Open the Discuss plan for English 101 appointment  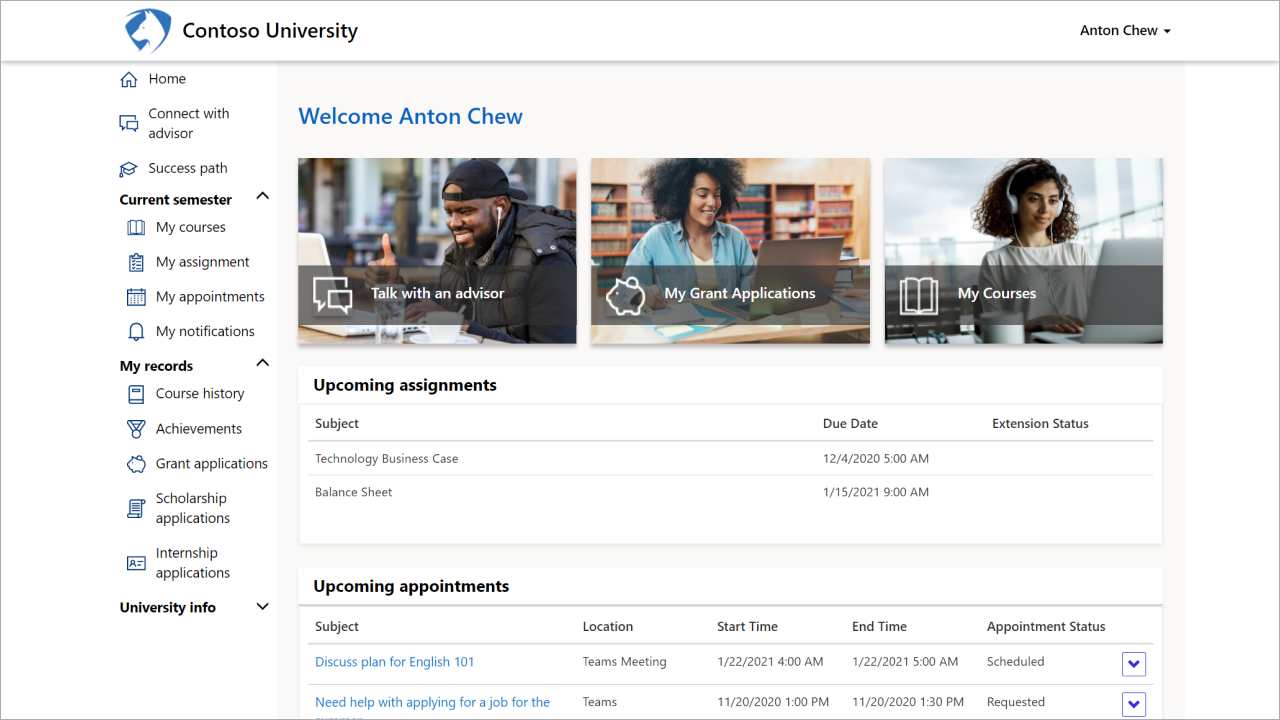(394, 661)
